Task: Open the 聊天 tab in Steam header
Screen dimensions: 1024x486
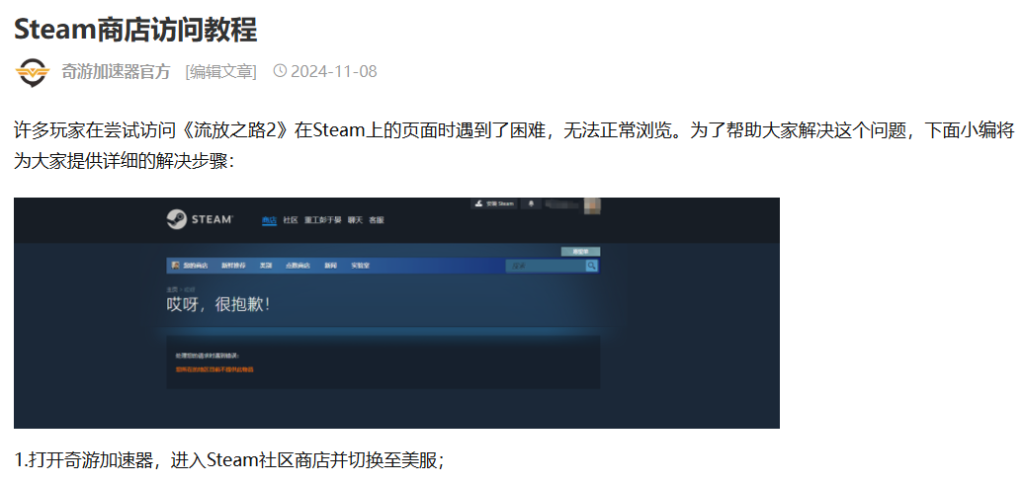Action: pos(355,220)
